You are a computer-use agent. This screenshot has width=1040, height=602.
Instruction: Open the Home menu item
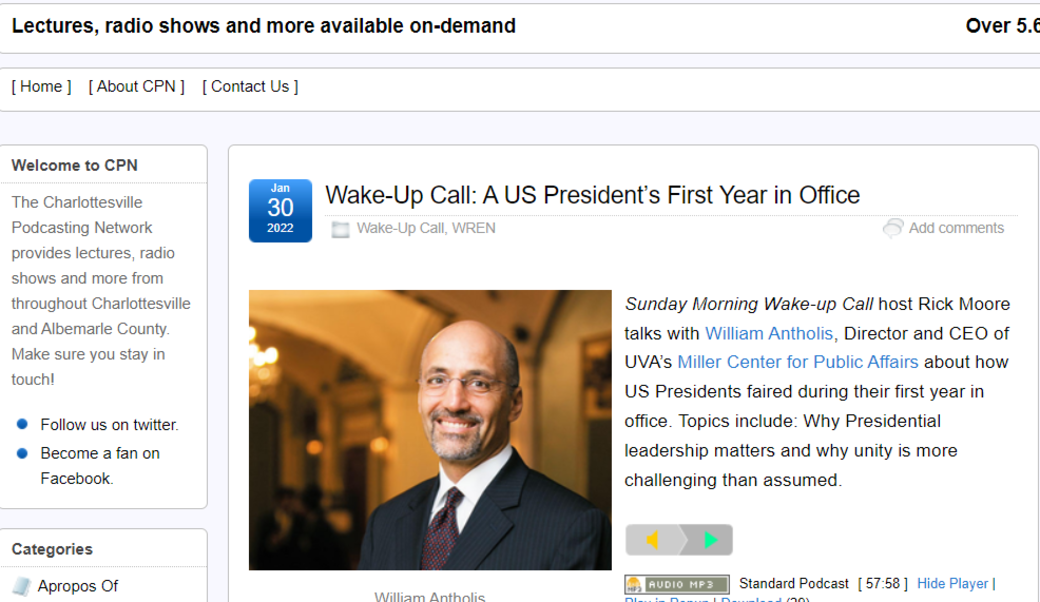click(x=40, y=86)
